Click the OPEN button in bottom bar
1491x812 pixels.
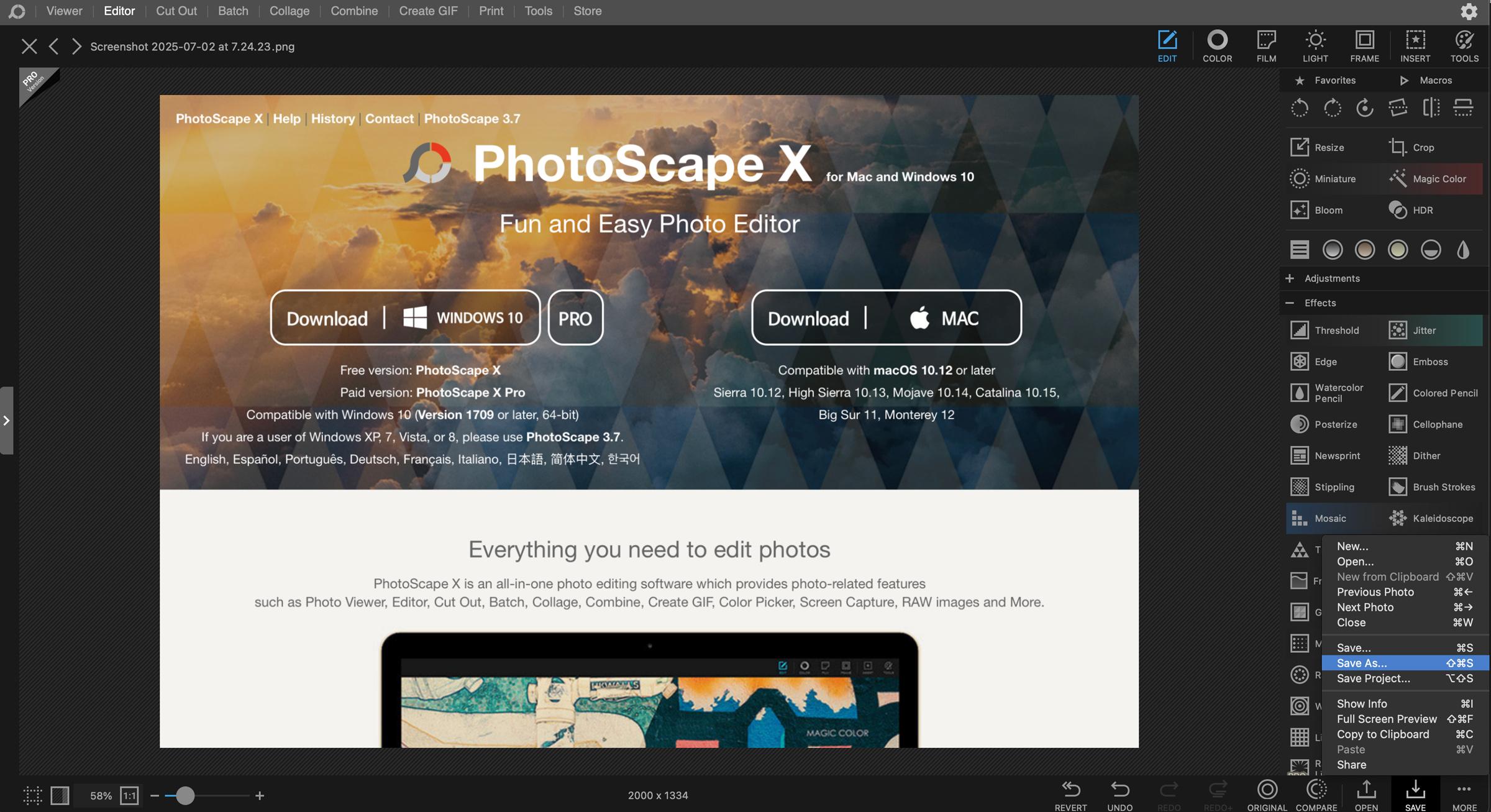click(x=1366, y=795)
